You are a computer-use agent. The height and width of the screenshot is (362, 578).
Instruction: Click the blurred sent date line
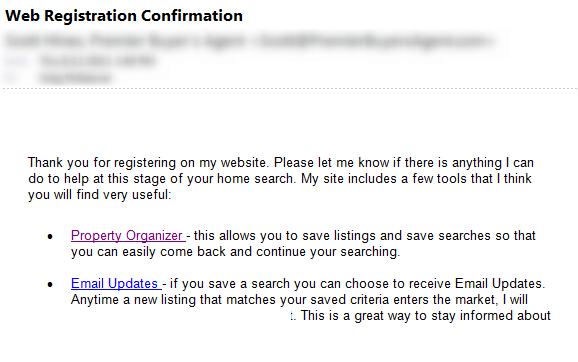[98, 60]
